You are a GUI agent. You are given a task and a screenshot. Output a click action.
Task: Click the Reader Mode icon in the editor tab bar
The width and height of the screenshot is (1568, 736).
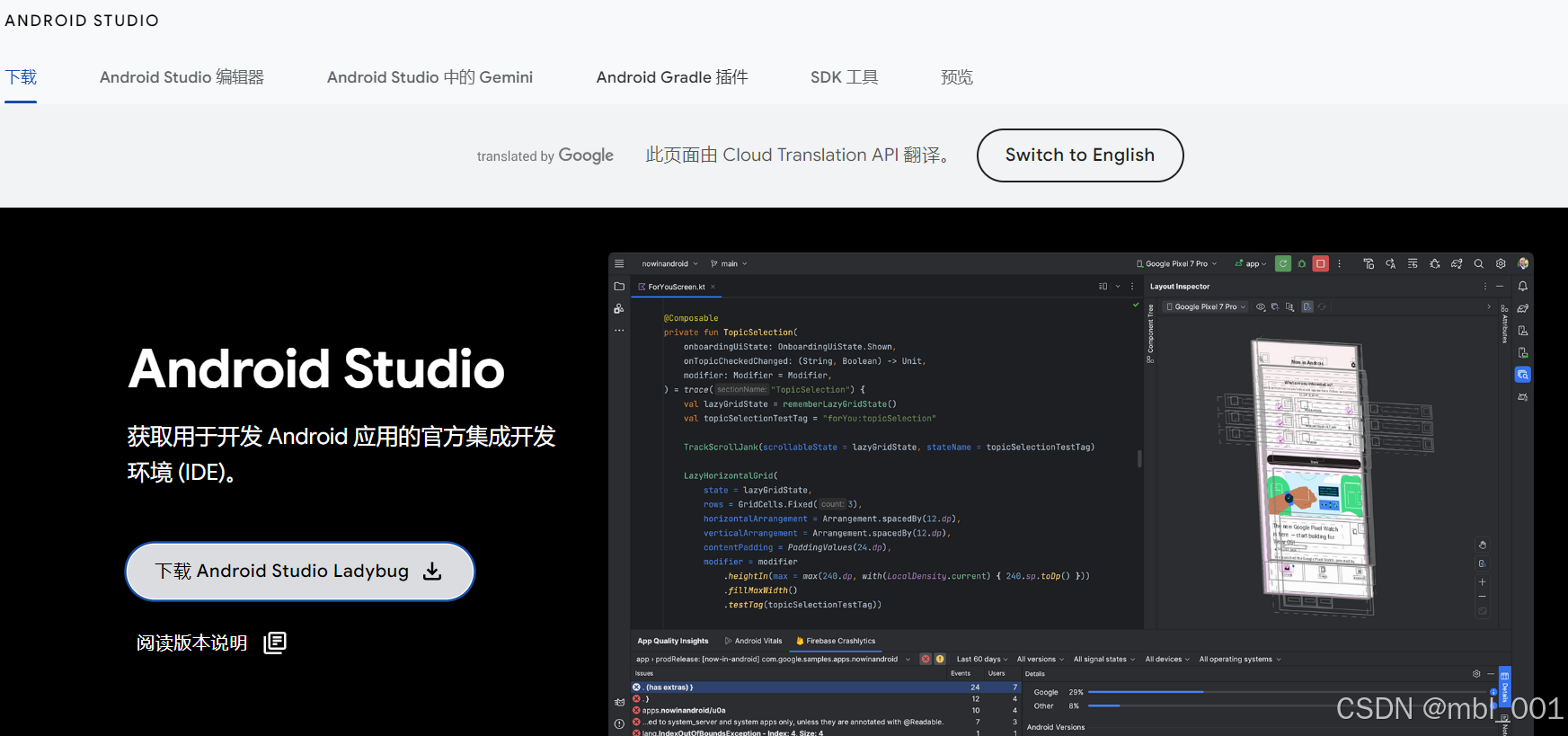click(1103, 287)
